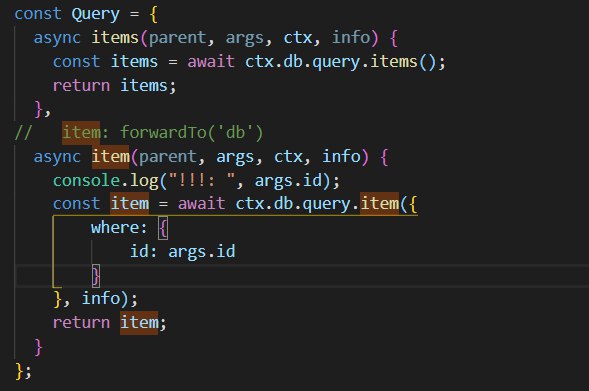
Task: Click 'log' in the console.log call
Action: [144, 180]
